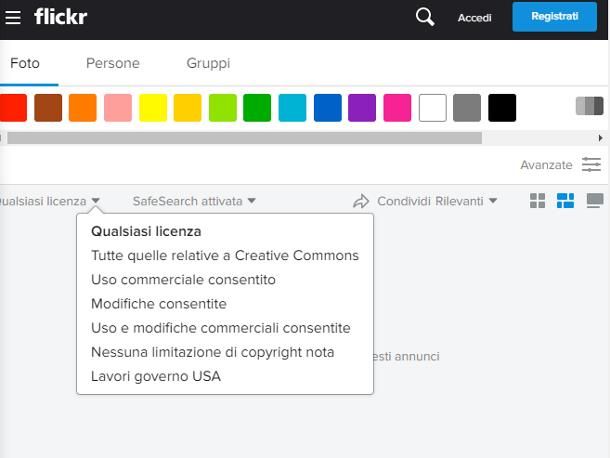Collapse the Qualsiasi licenza dropdown

coord(50,201)
